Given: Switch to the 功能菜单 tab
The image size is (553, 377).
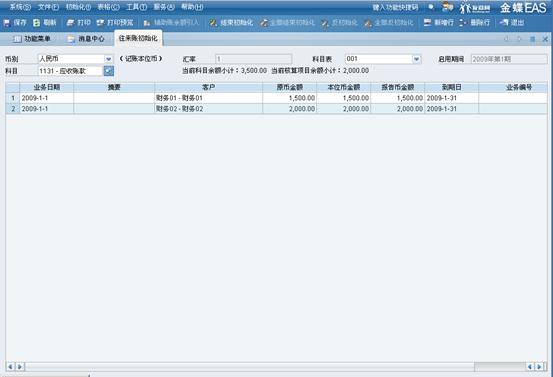Looking at the screenshot, I should (x=32, y=39).
